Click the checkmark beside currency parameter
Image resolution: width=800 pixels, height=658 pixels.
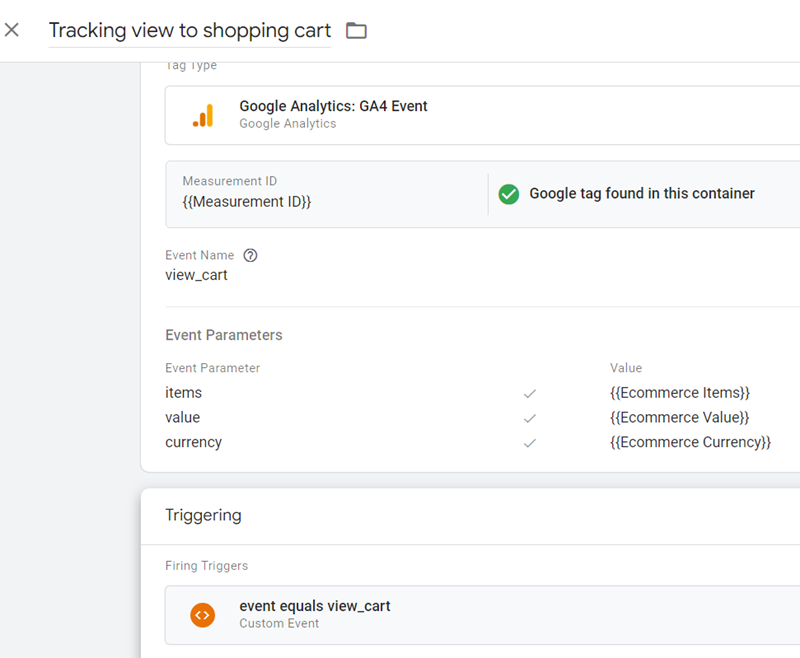click(x=531, y=442)
